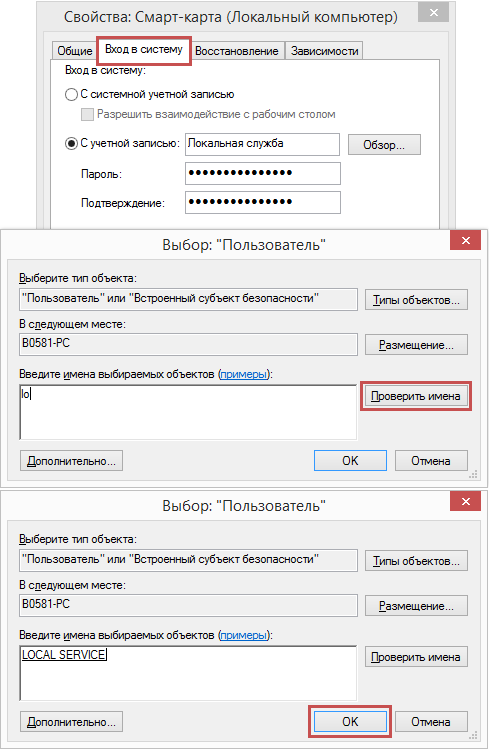489x751 pixels.
Task: Focus the Пароль password field
Action: 262,173
